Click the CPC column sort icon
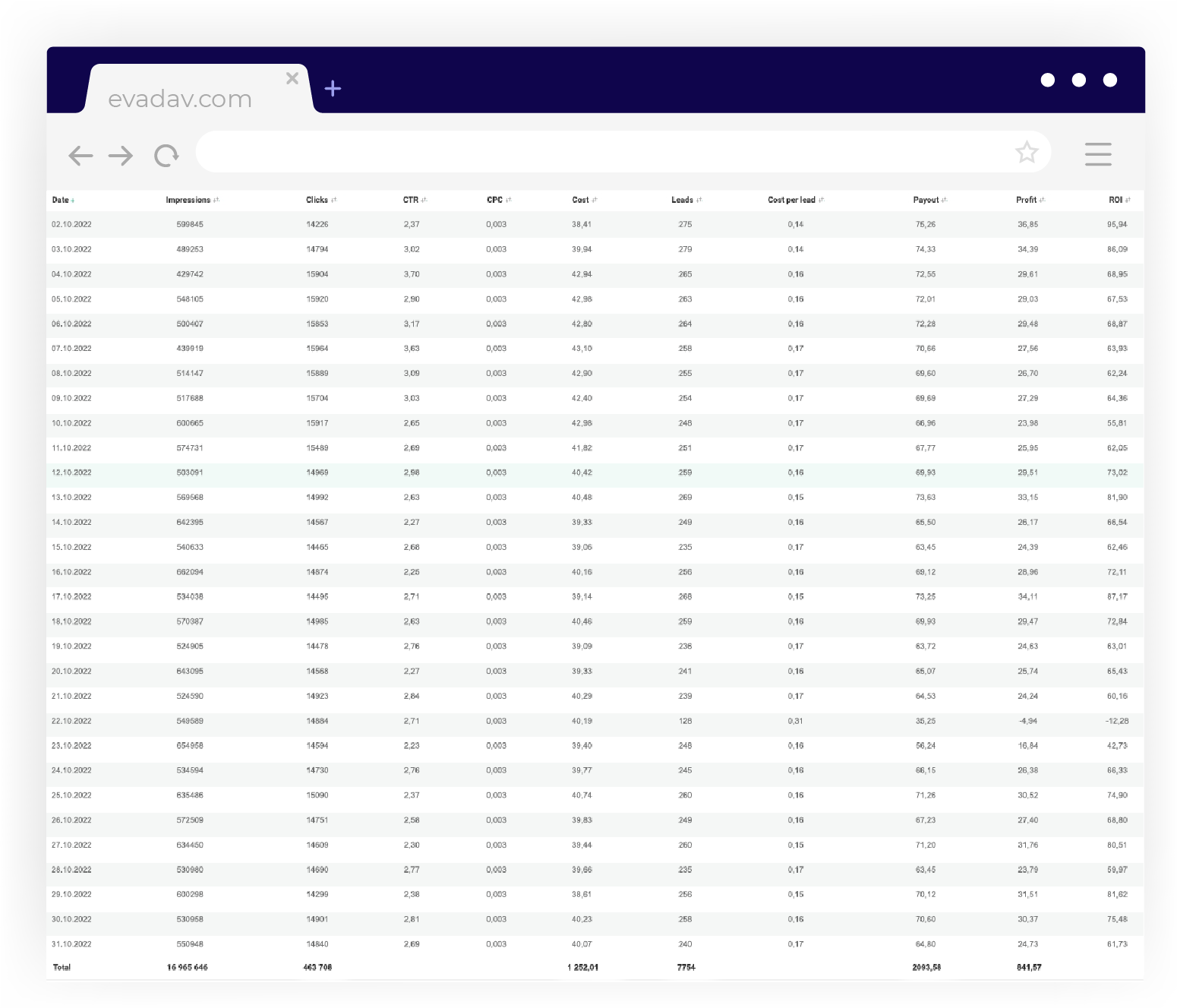Image resolution: width=1177 pixels, height=1008 pixels. point(508,200)
